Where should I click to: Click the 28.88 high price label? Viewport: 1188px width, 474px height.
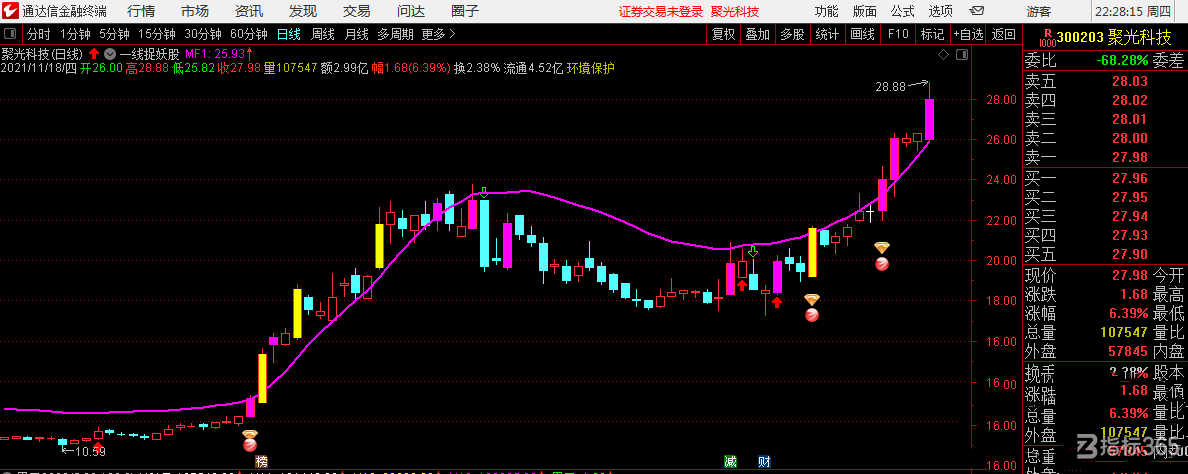890,86
